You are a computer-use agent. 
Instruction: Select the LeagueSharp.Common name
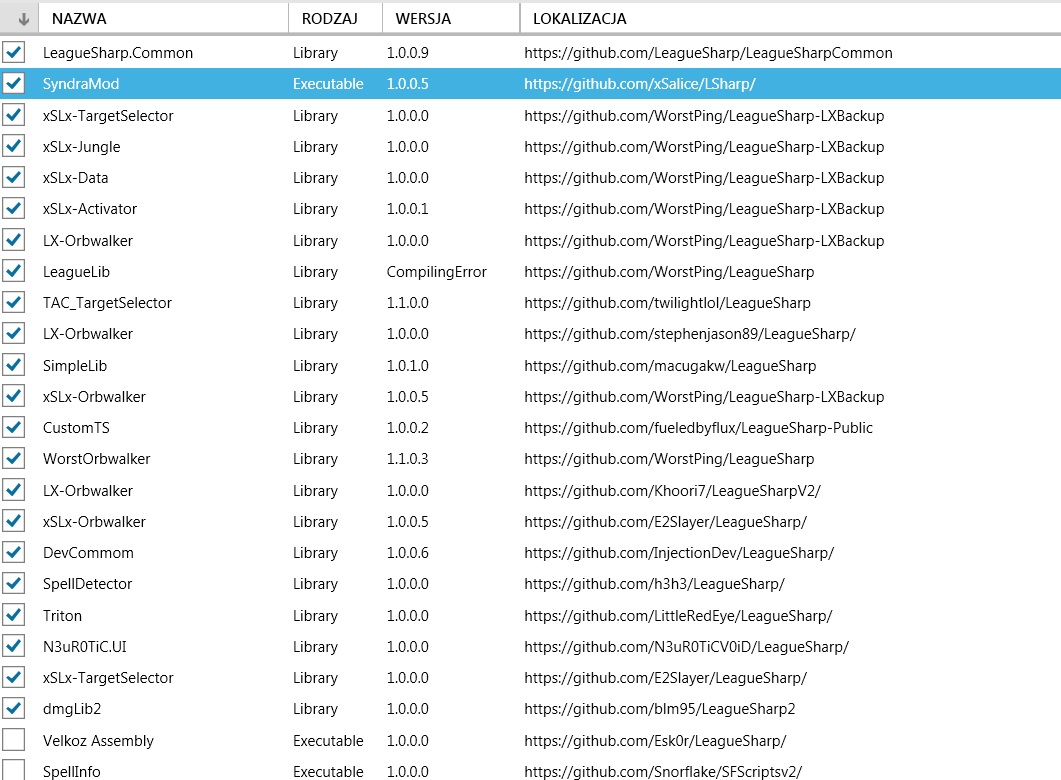(118, 53)
